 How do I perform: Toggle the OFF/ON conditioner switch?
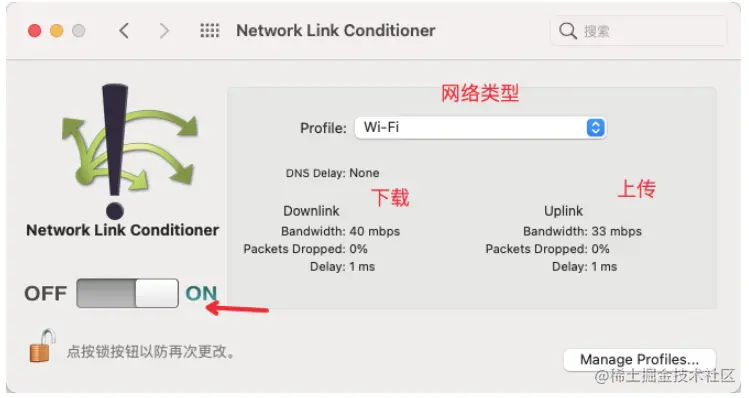point(128,293)
